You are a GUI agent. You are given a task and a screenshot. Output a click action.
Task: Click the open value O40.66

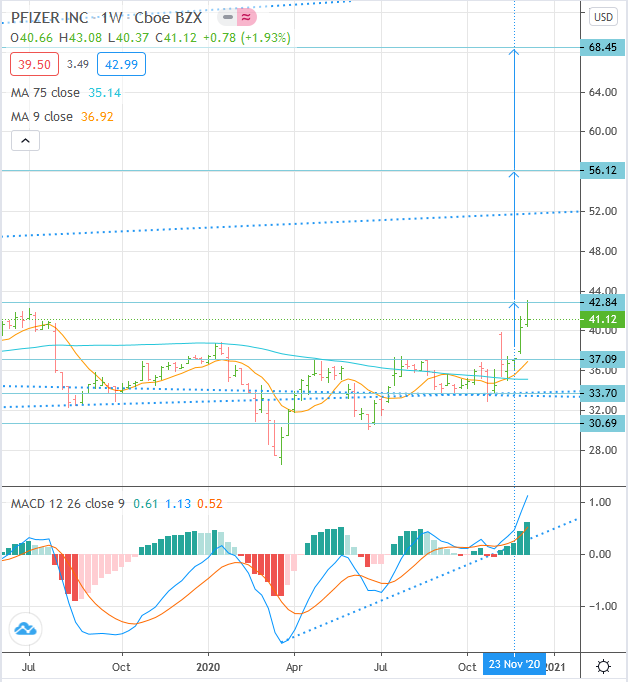[32, 38]
